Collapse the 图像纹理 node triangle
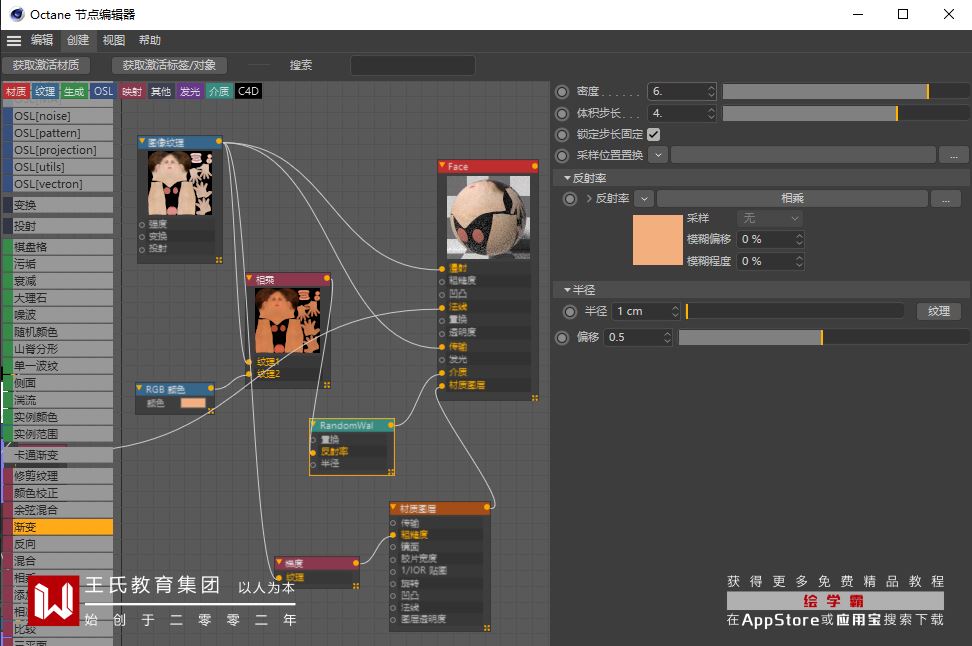The image size is (972, 646). point(142,141)
